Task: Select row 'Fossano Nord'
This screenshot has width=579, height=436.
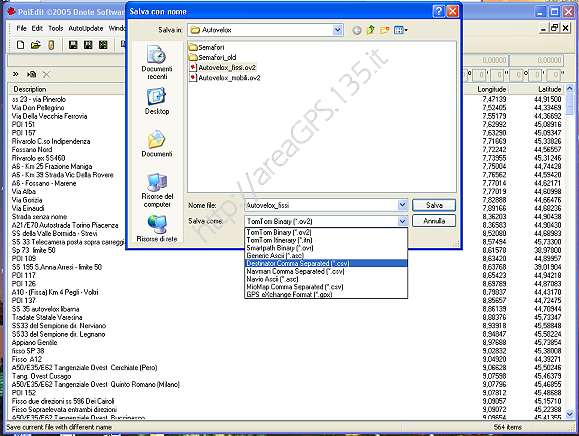Action: 32,150
